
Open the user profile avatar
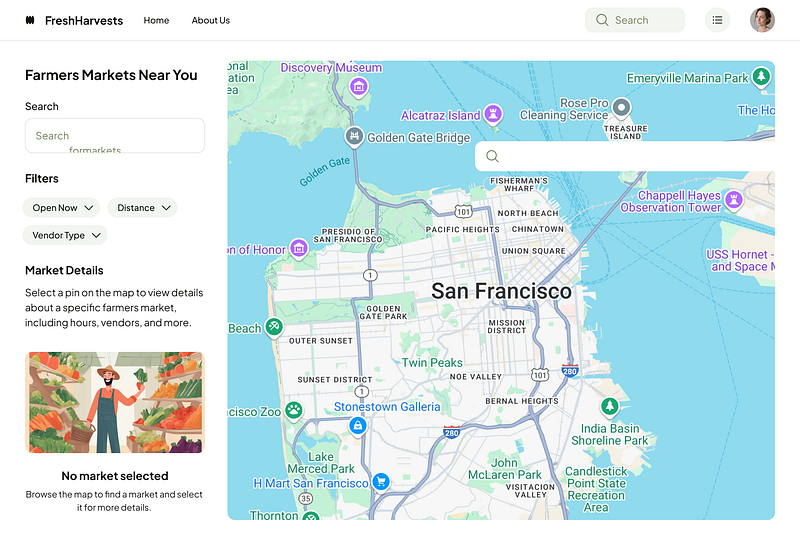(762, 20)
